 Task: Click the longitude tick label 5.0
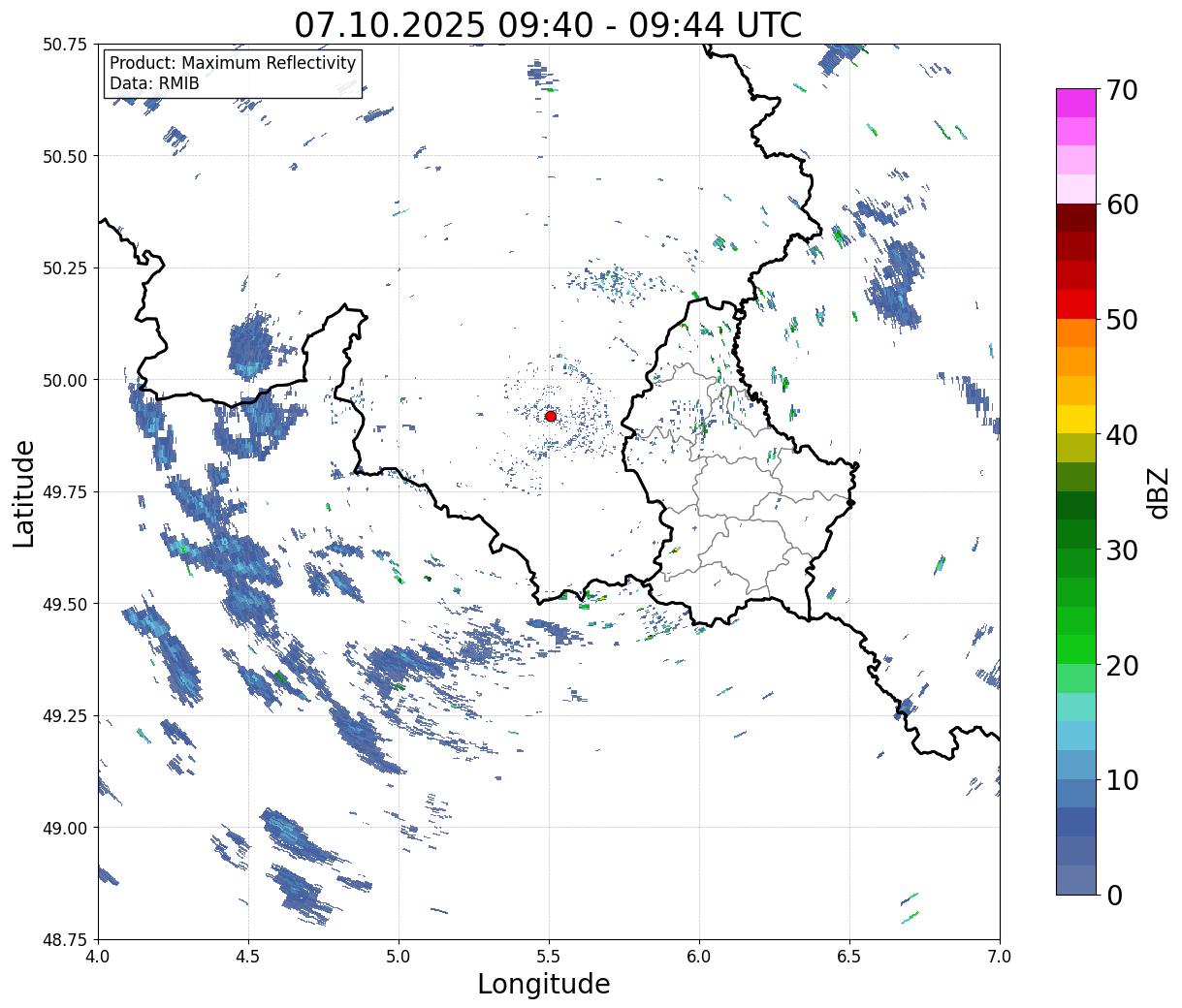click(399, 957)
